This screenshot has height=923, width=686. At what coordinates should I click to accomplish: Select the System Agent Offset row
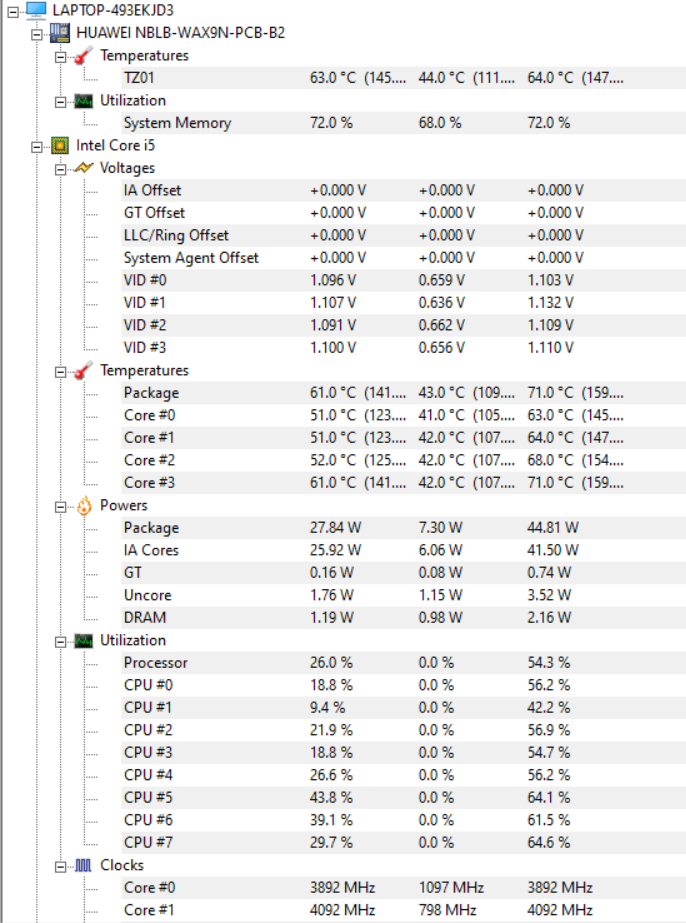click(403, 258)
